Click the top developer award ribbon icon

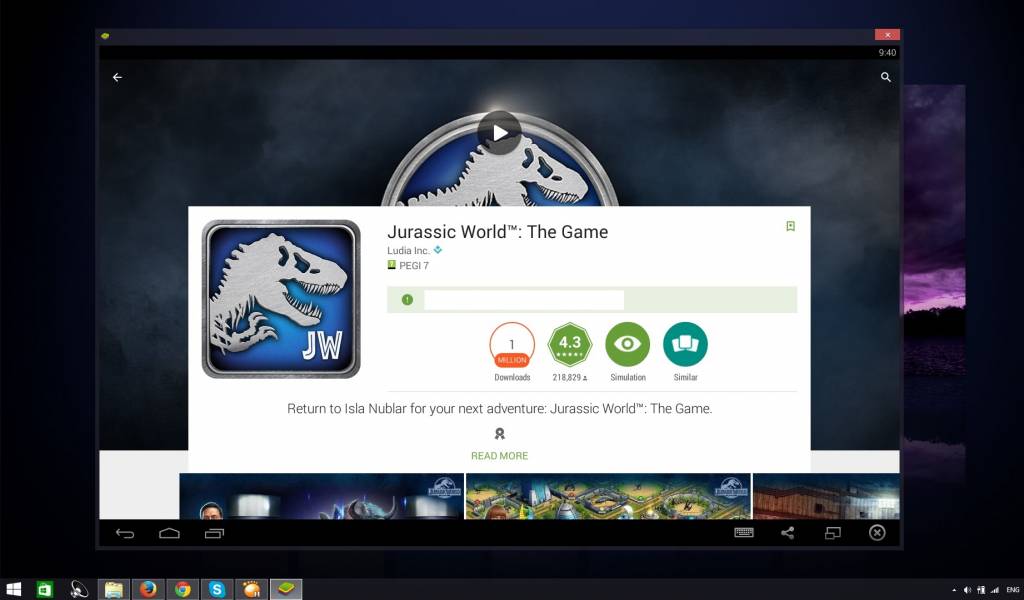coord(500,434)
